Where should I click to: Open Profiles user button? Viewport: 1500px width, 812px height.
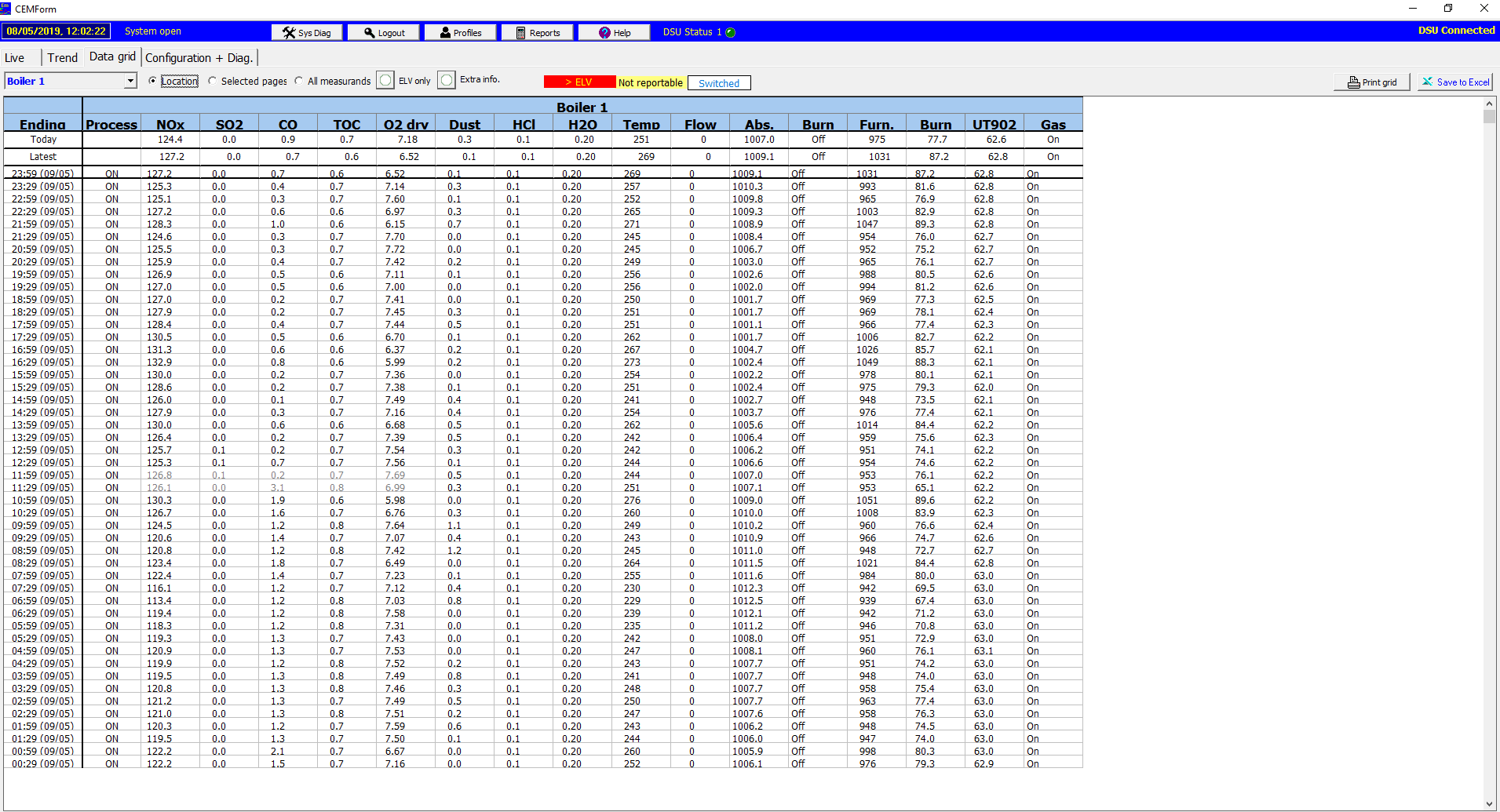pos(460,32)
